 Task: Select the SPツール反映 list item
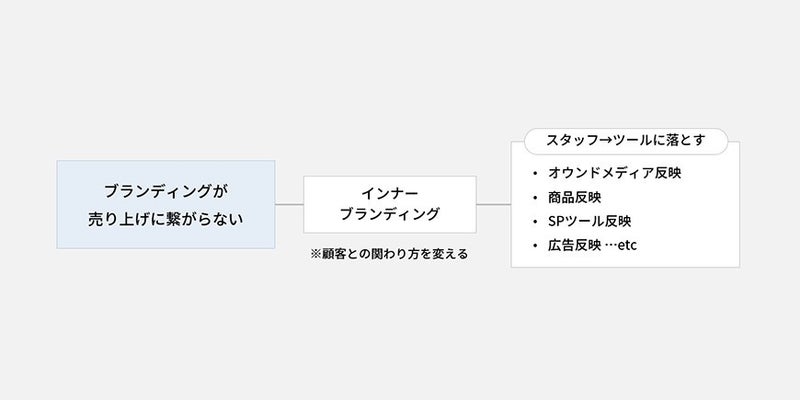coord(589,221)
